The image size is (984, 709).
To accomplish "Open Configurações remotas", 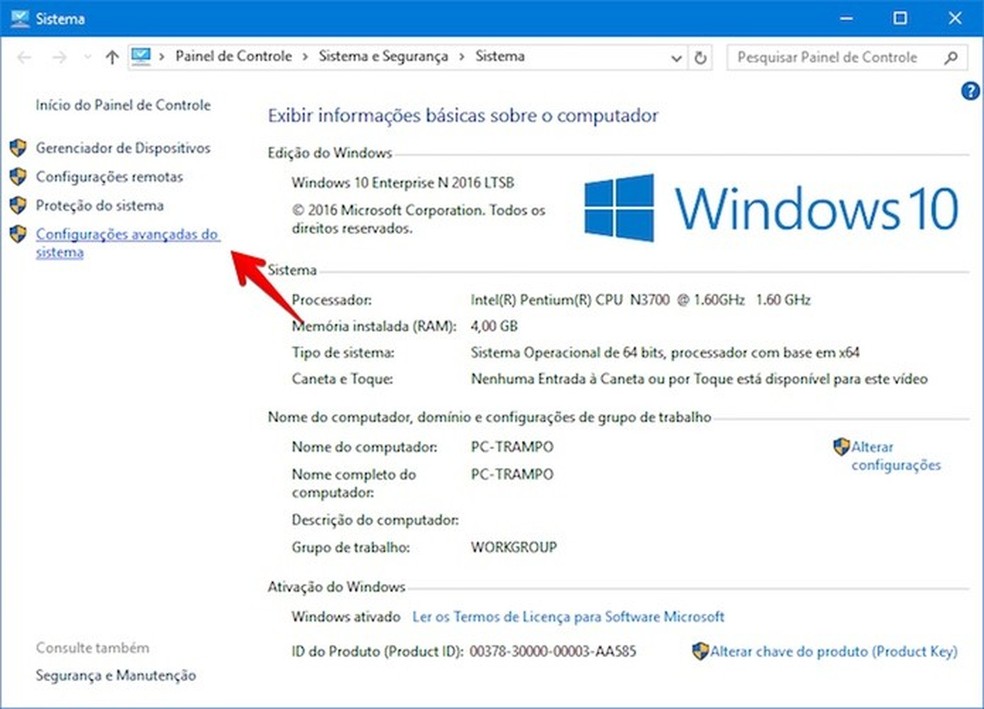I will [x=109, y=177].
